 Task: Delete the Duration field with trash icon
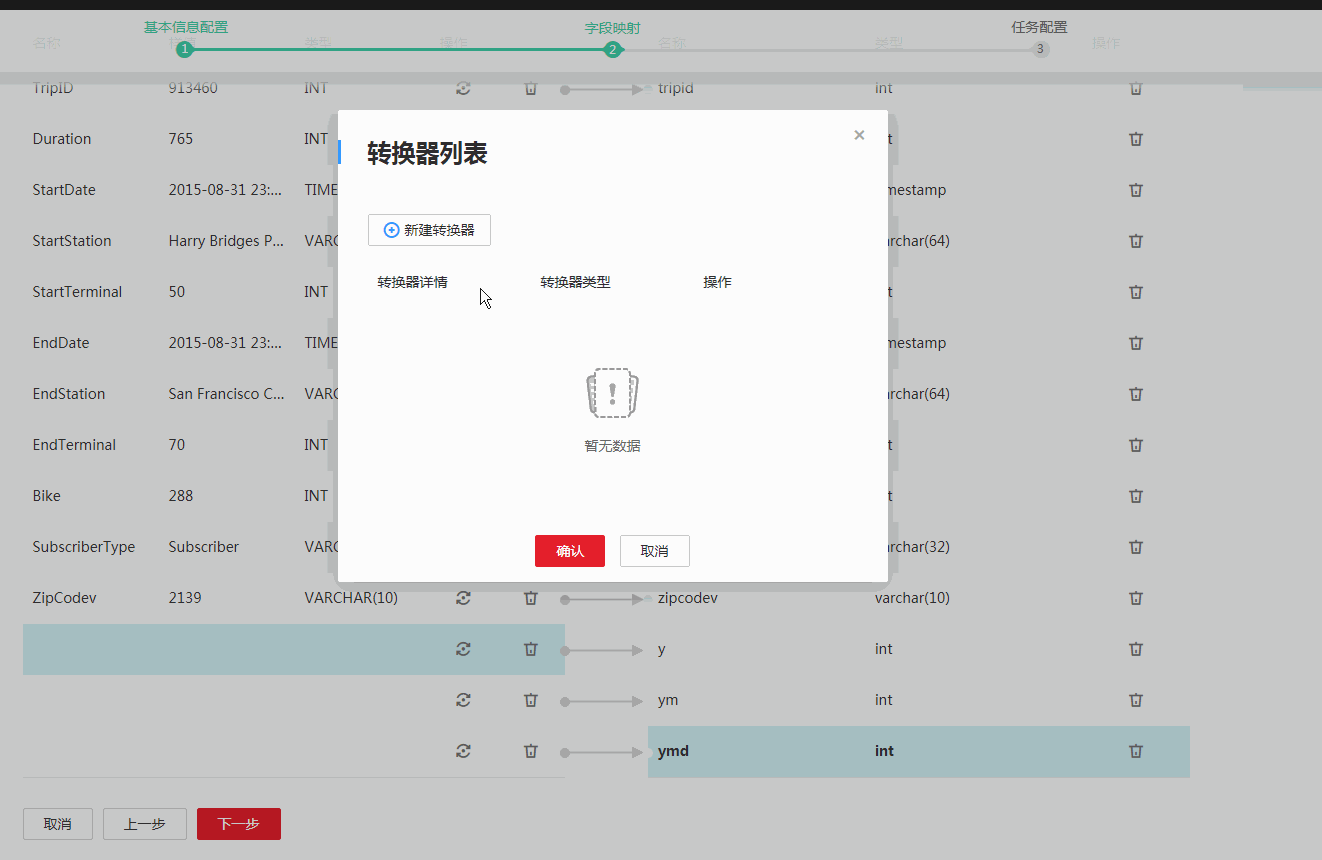tap(530, 139)
